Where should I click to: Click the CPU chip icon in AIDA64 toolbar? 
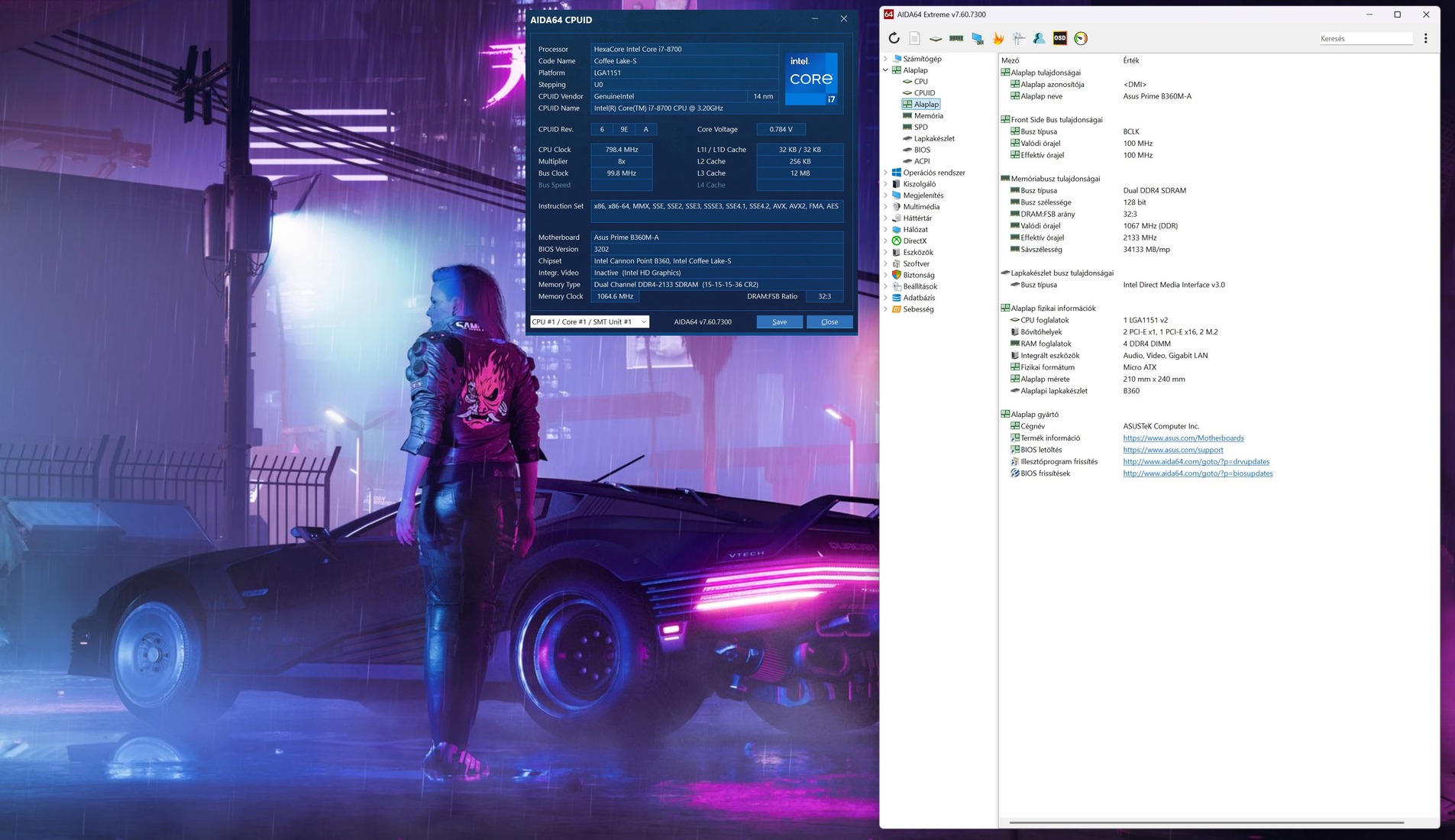point(936,38)
